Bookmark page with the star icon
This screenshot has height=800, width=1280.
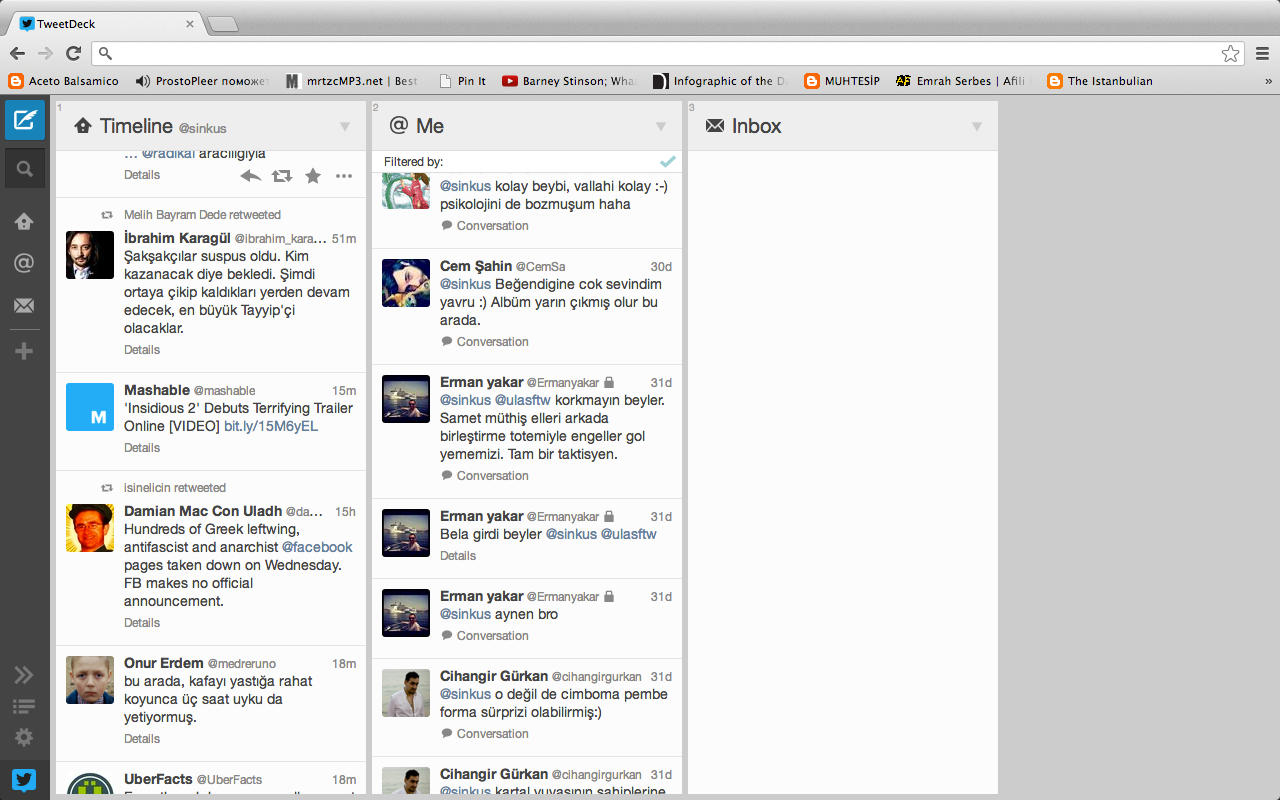tap(1230, 54)
